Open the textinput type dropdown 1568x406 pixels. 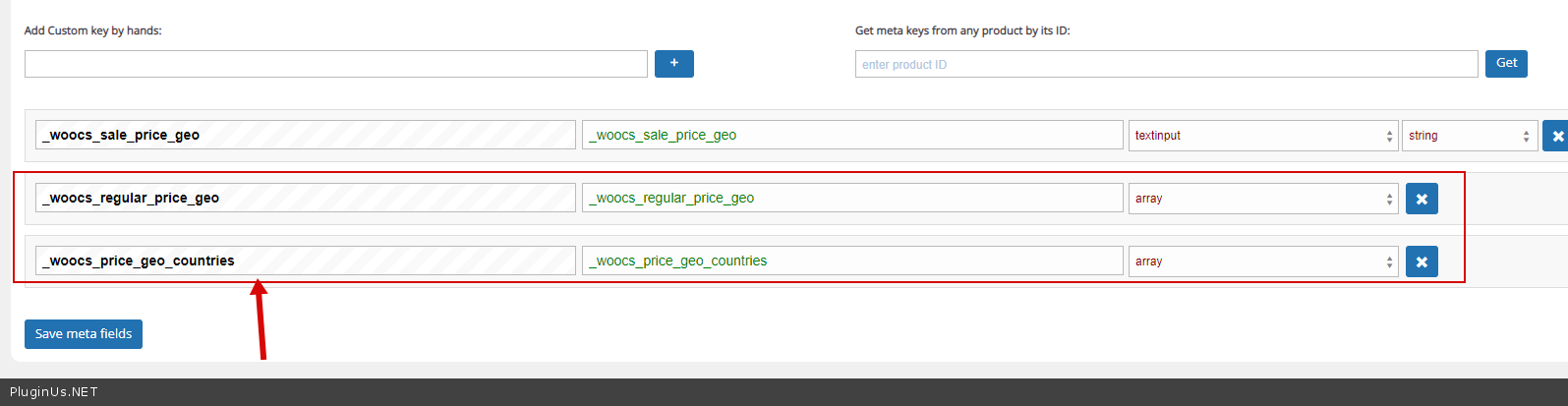coord(1262,136)
